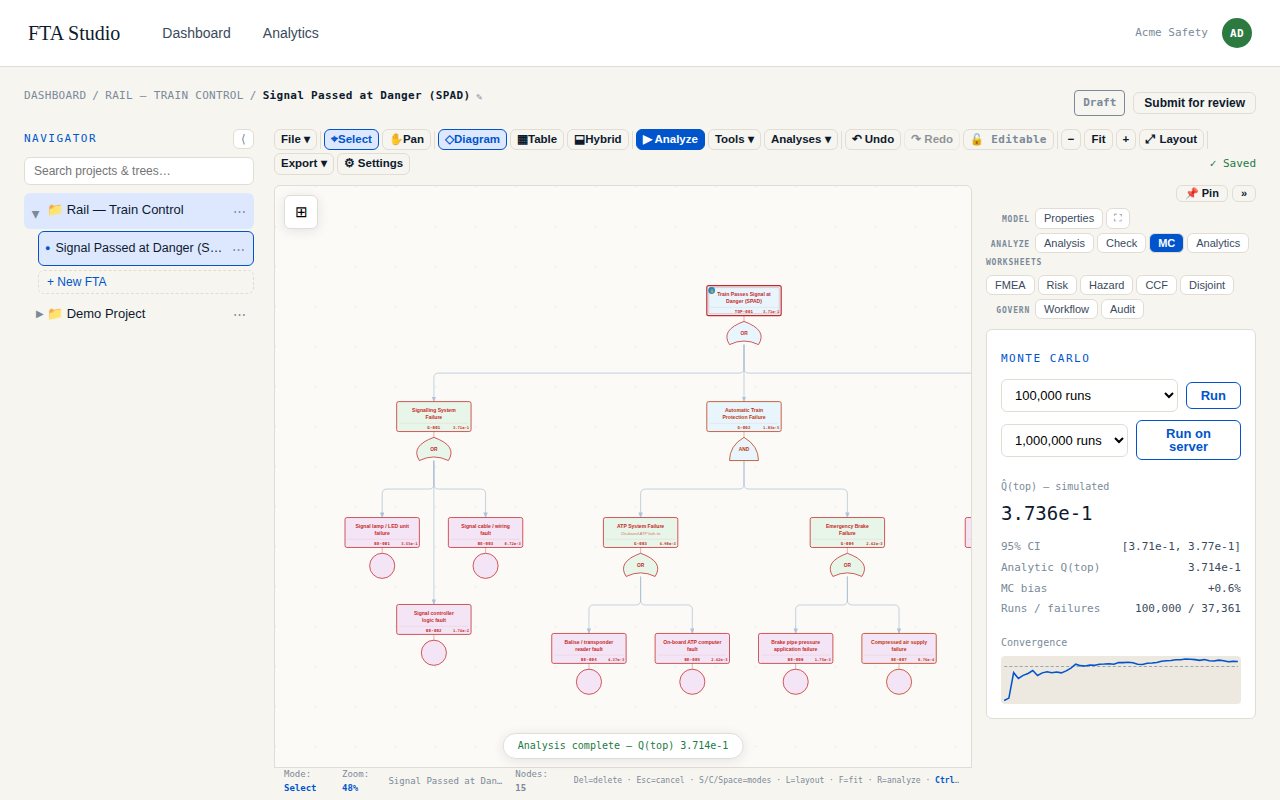The width and height of the screenshot is (1280, 800).
Task: Open the 1,000,000 runs server dropdown
Action: point(1064,440)
